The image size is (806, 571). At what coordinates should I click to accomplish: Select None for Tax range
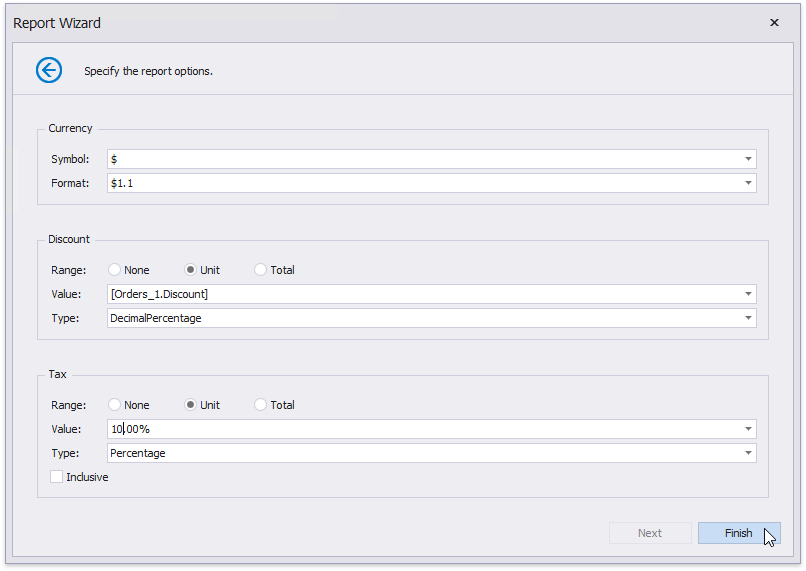115,405
